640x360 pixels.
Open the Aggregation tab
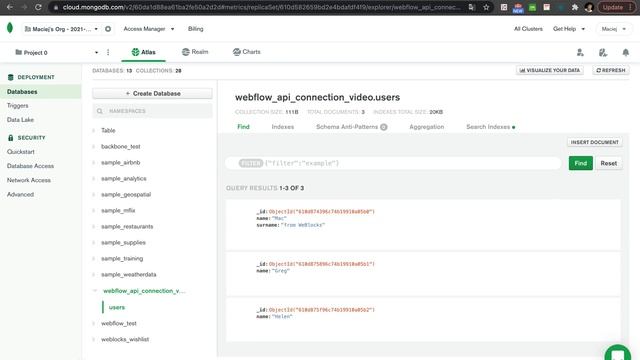427,127
